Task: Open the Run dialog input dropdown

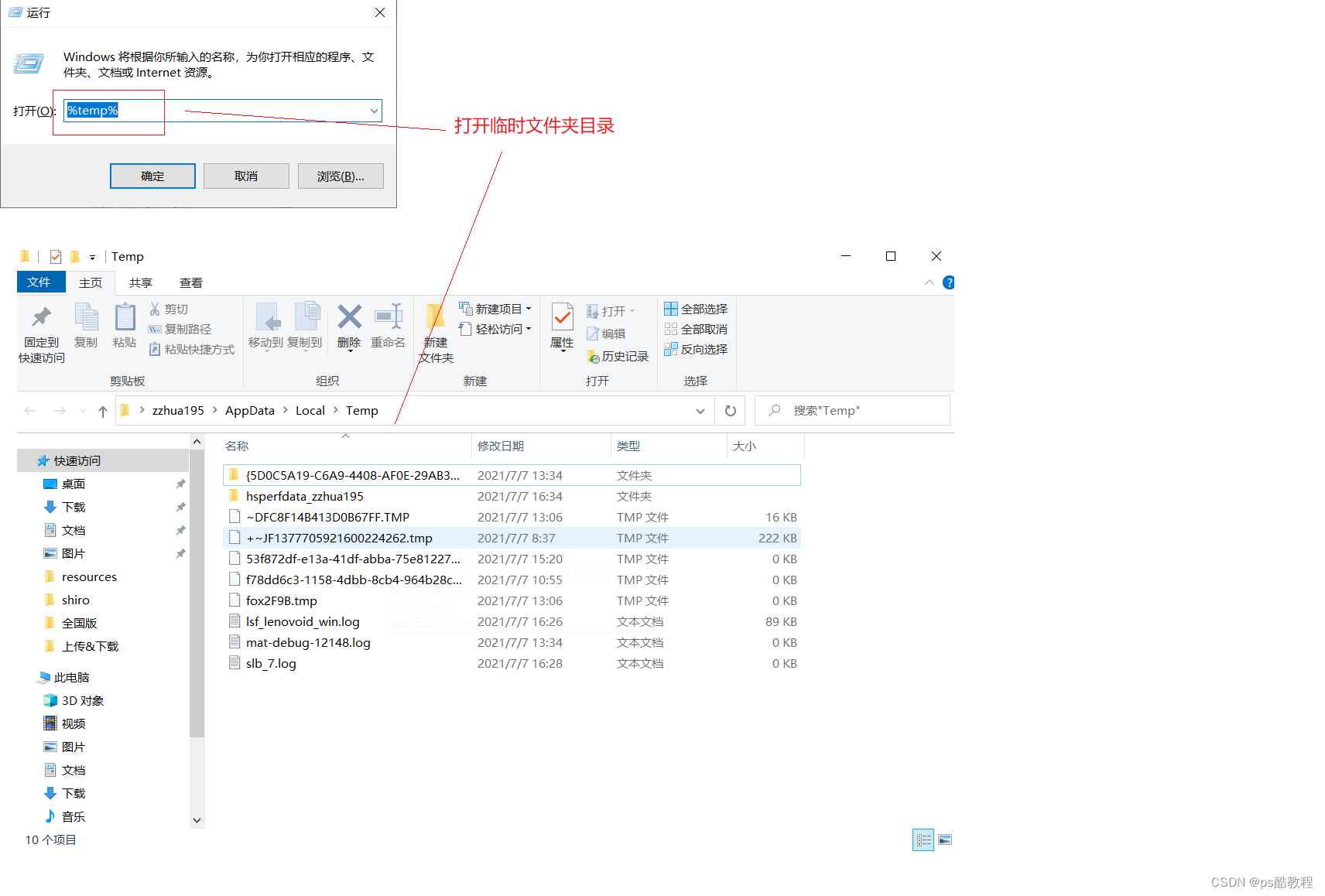Action: (x=374, y=111)
